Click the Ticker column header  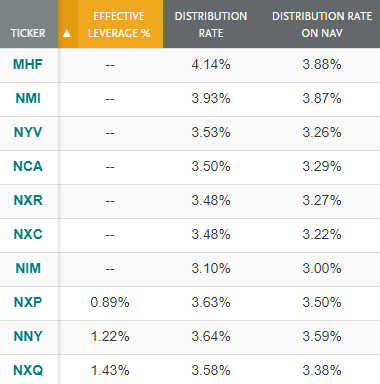[28, 33]
